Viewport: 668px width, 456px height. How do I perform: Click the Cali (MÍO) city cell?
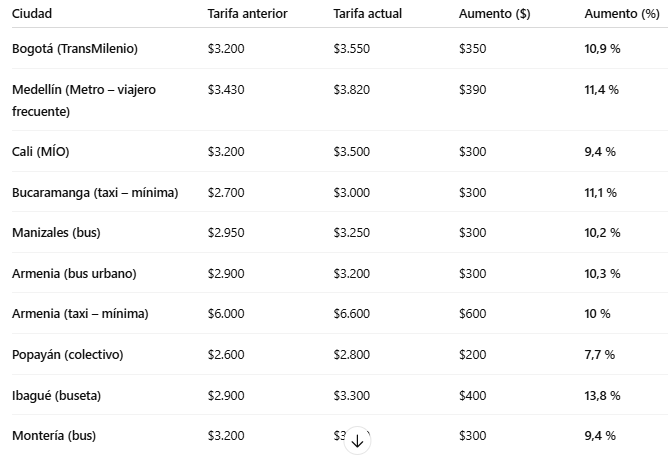tap(40, 152)
